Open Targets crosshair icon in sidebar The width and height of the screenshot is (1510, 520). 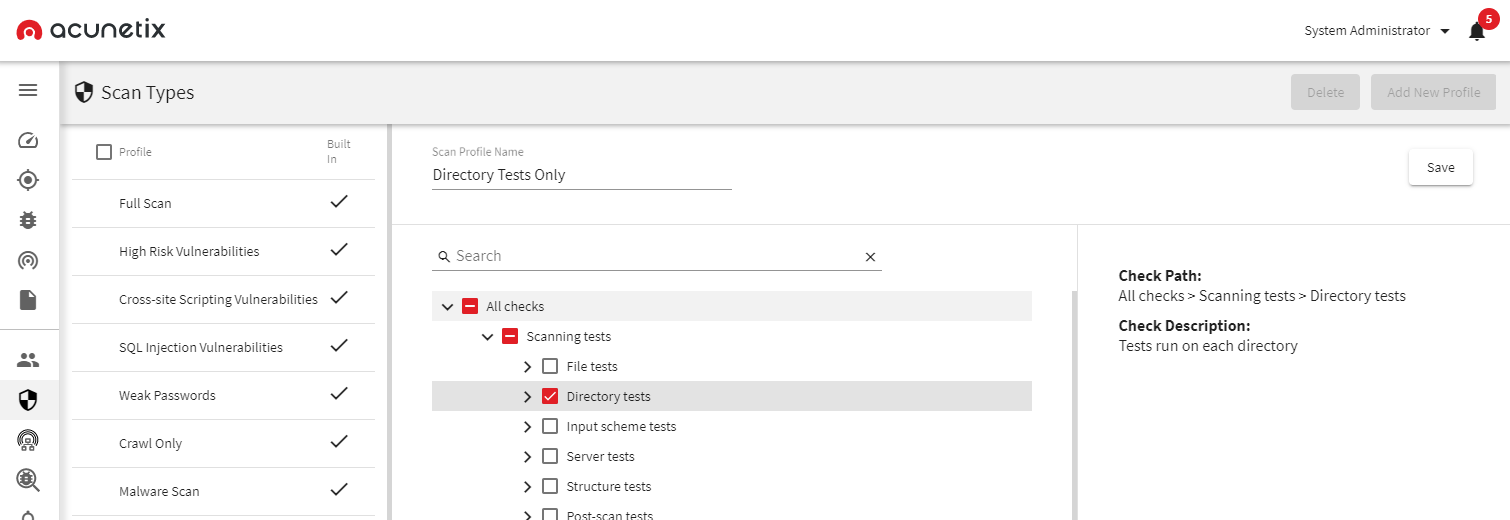[28, 180]
